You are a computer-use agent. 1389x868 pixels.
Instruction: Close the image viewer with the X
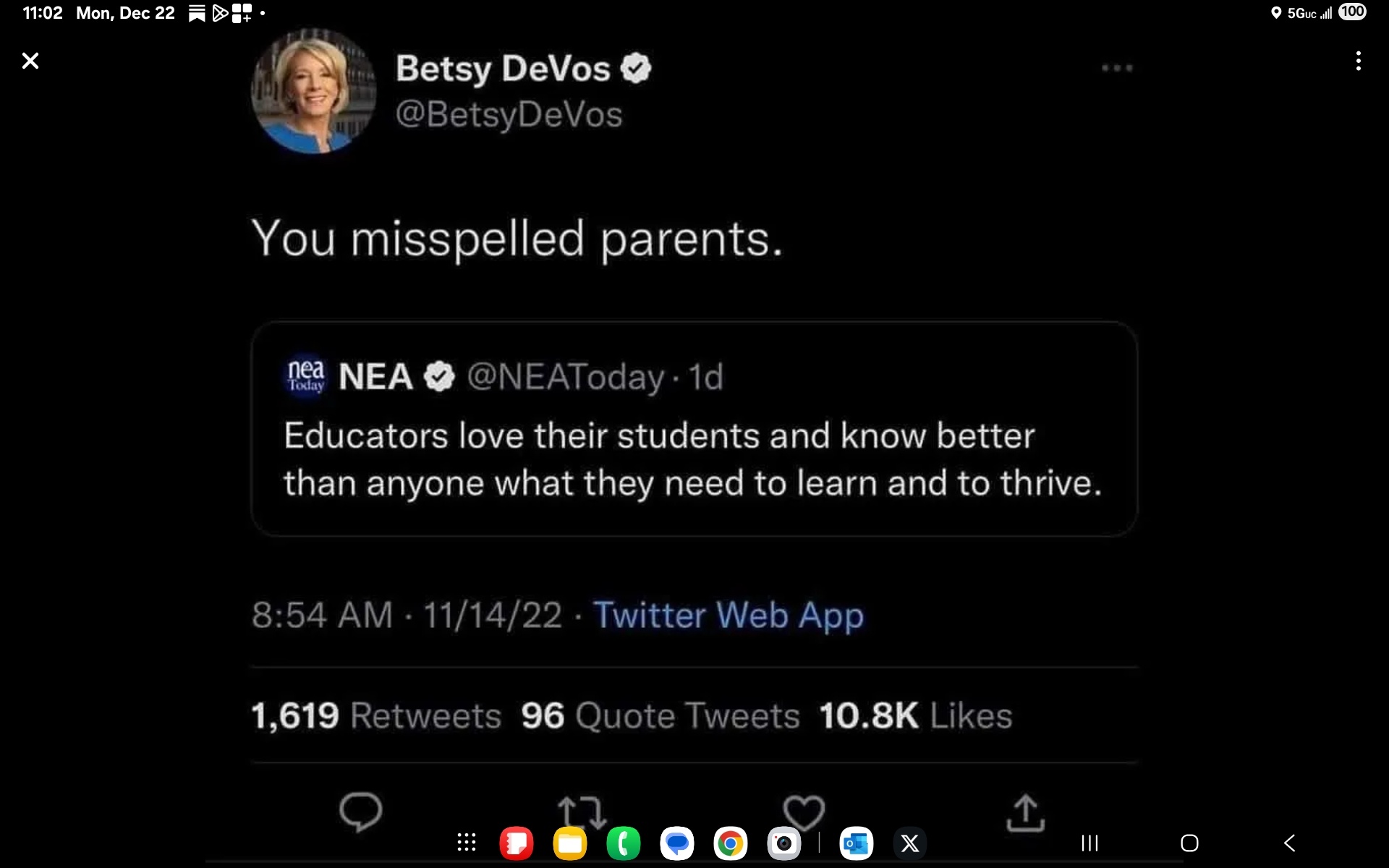click(30, 61)
